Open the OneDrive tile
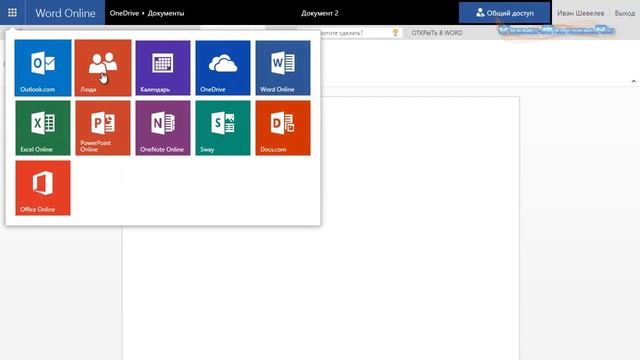640x360 pixels. 223,68
